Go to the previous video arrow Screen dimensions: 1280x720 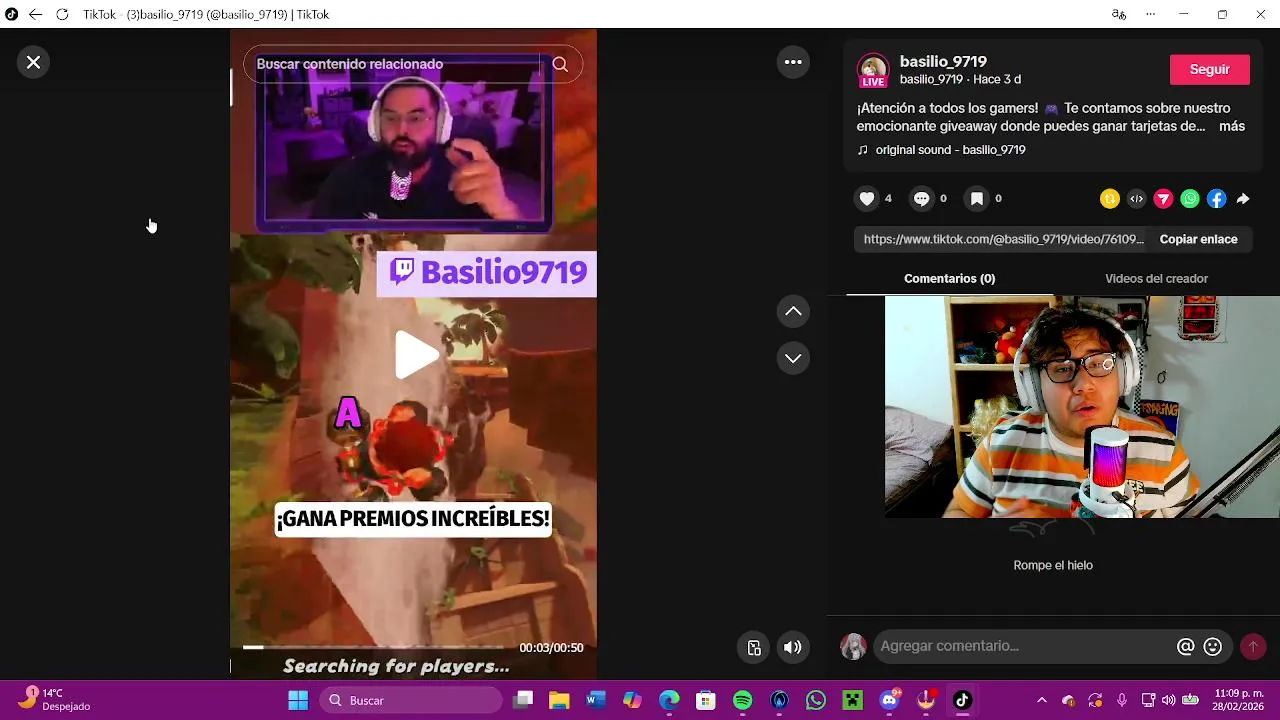pos(793,311)
